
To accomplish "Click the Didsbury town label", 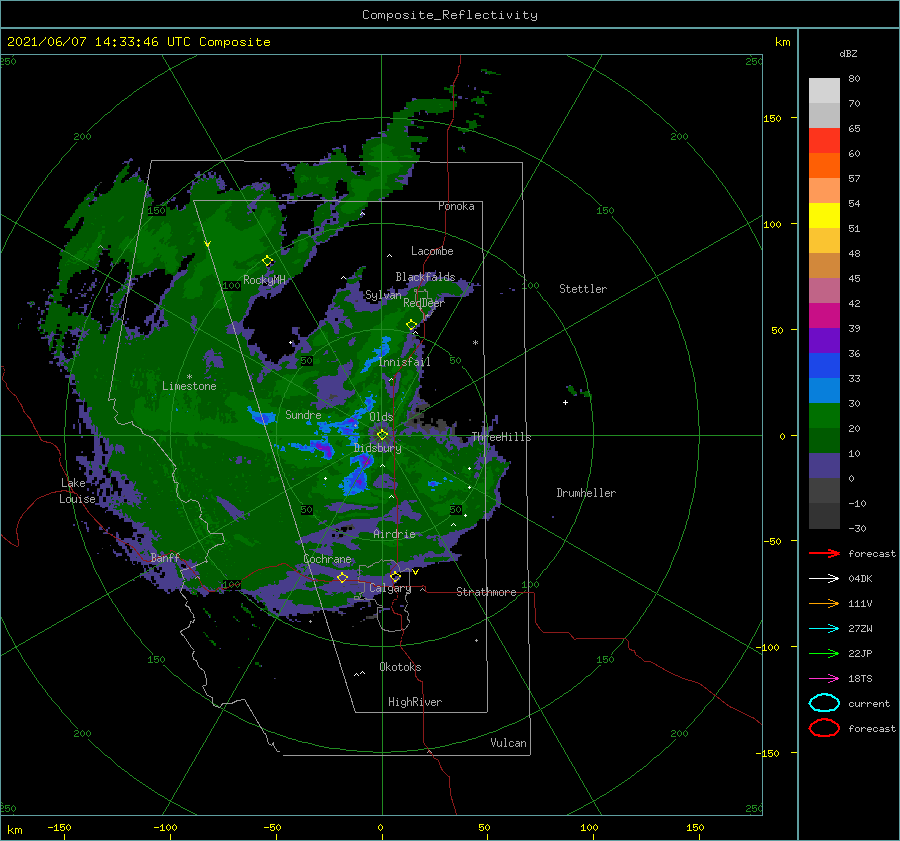I will 378,448.
